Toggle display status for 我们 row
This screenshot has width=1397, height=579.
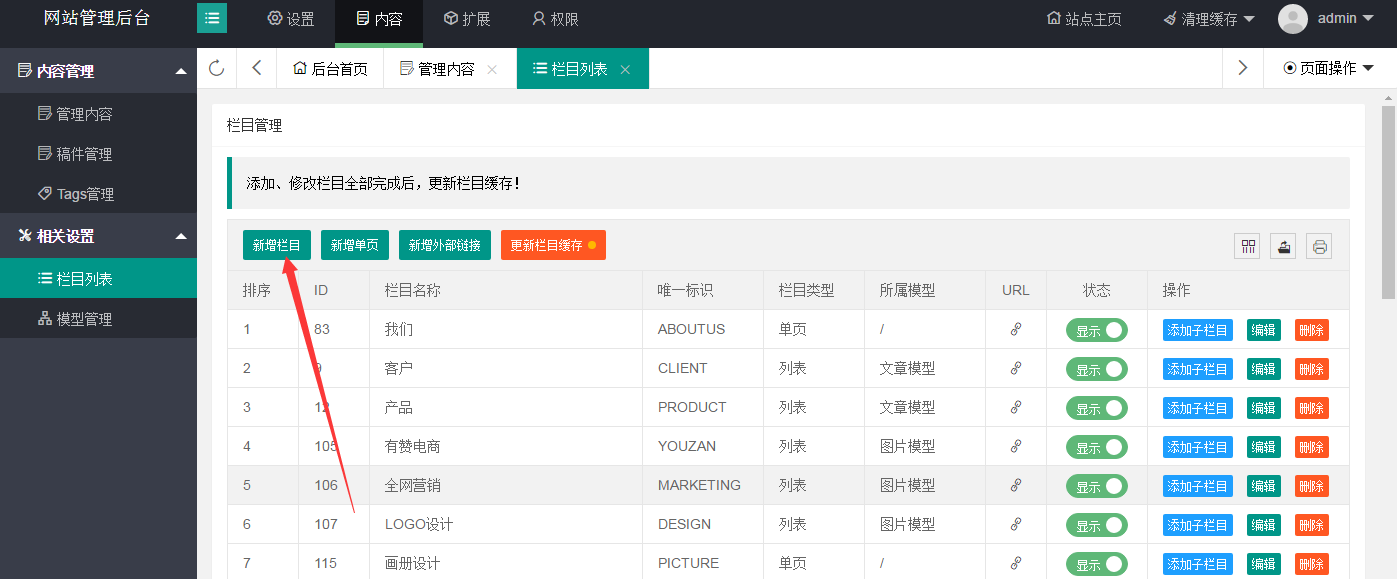(x=1096, y=330)
